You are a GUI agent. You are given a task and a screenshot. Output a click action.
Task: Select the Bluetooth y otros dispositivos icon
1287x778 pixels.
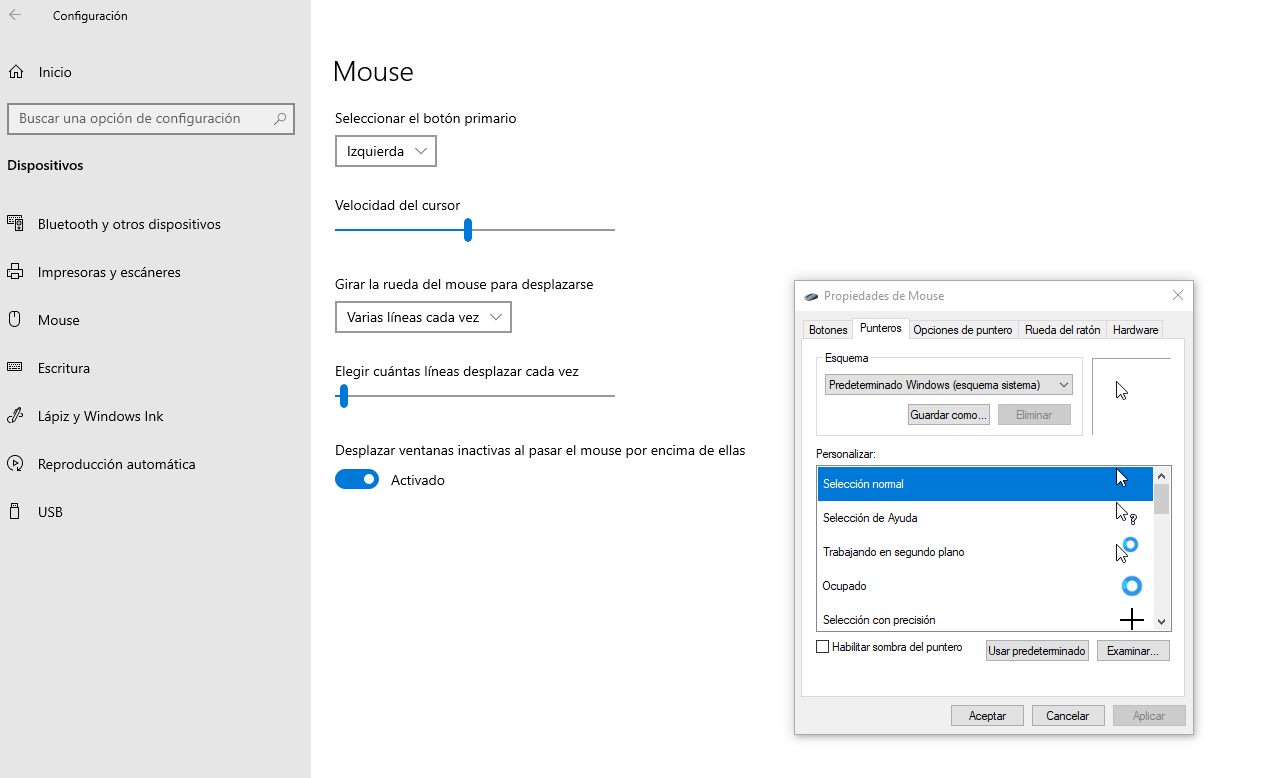point(15,224)
